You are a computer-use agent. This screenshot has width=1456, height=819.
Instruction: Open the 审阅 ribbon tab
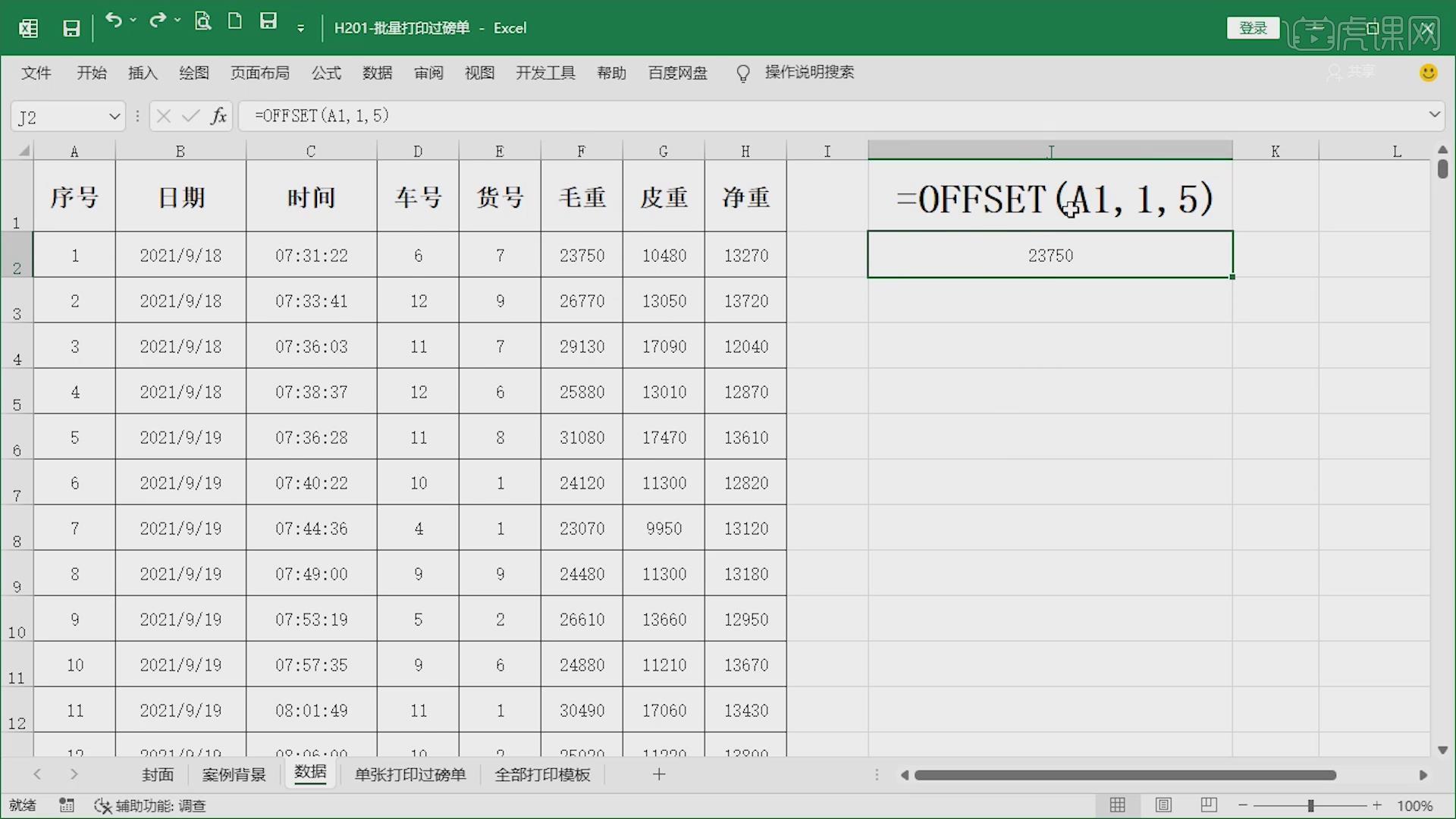[428, 73]
